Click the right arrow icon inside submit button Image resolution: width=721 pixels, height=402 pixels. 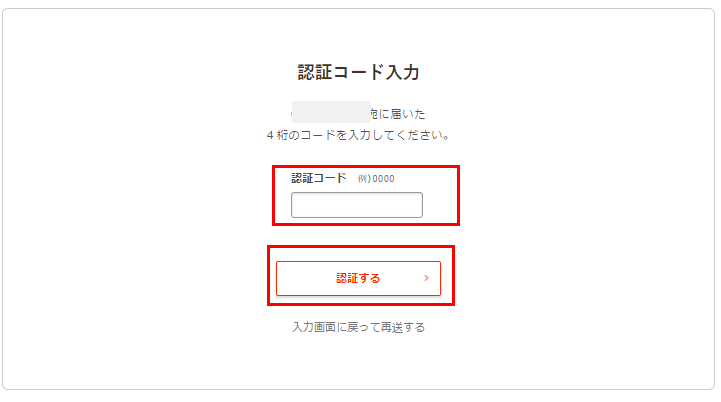click(426, 278)
